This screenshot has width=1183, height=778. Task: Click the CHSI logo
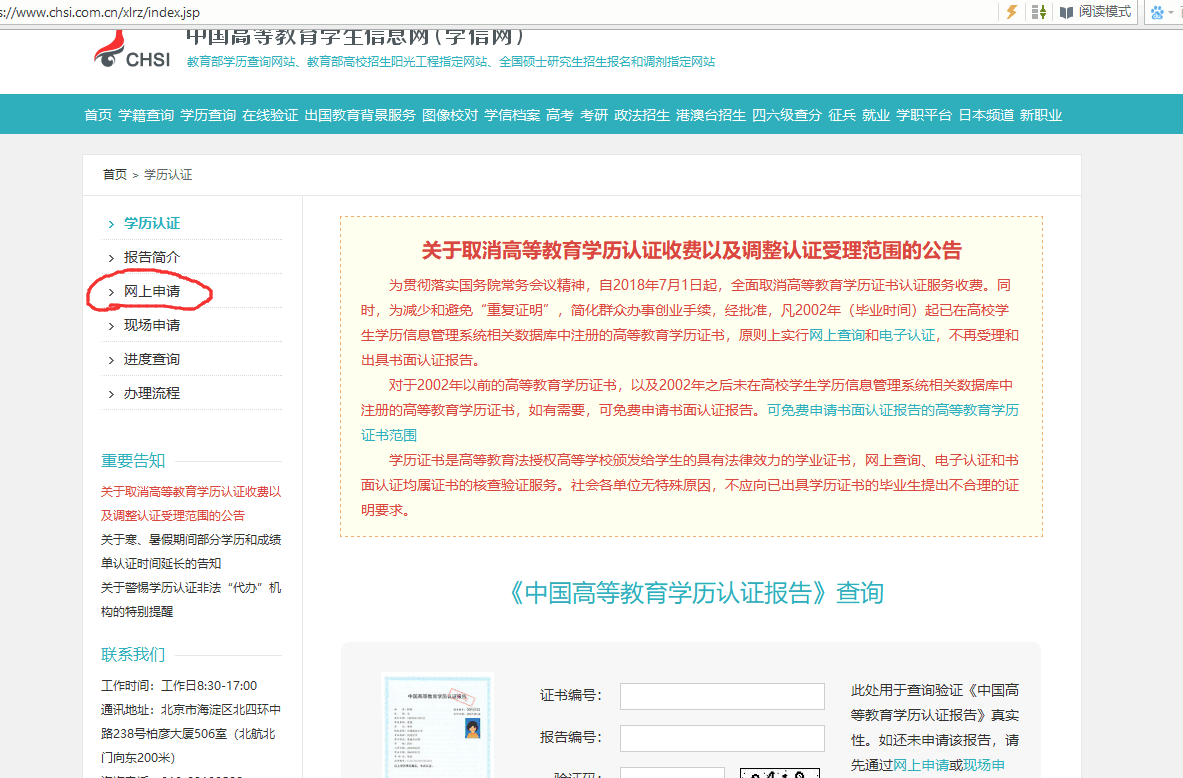[132, 50]
